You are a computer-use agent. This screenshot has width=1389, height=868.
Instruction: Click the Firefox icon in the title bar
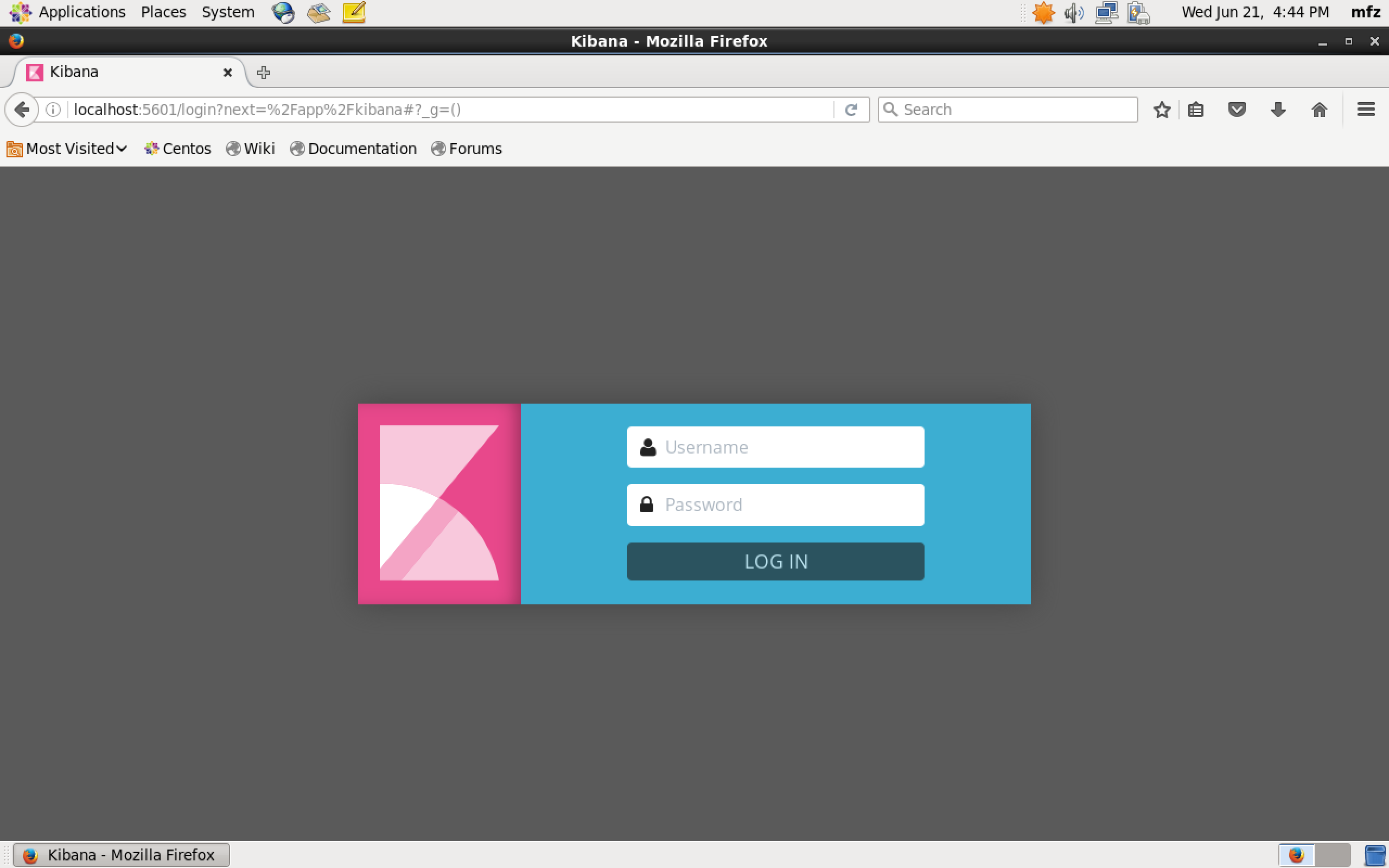pyautogui.click(x=16, y=41)
